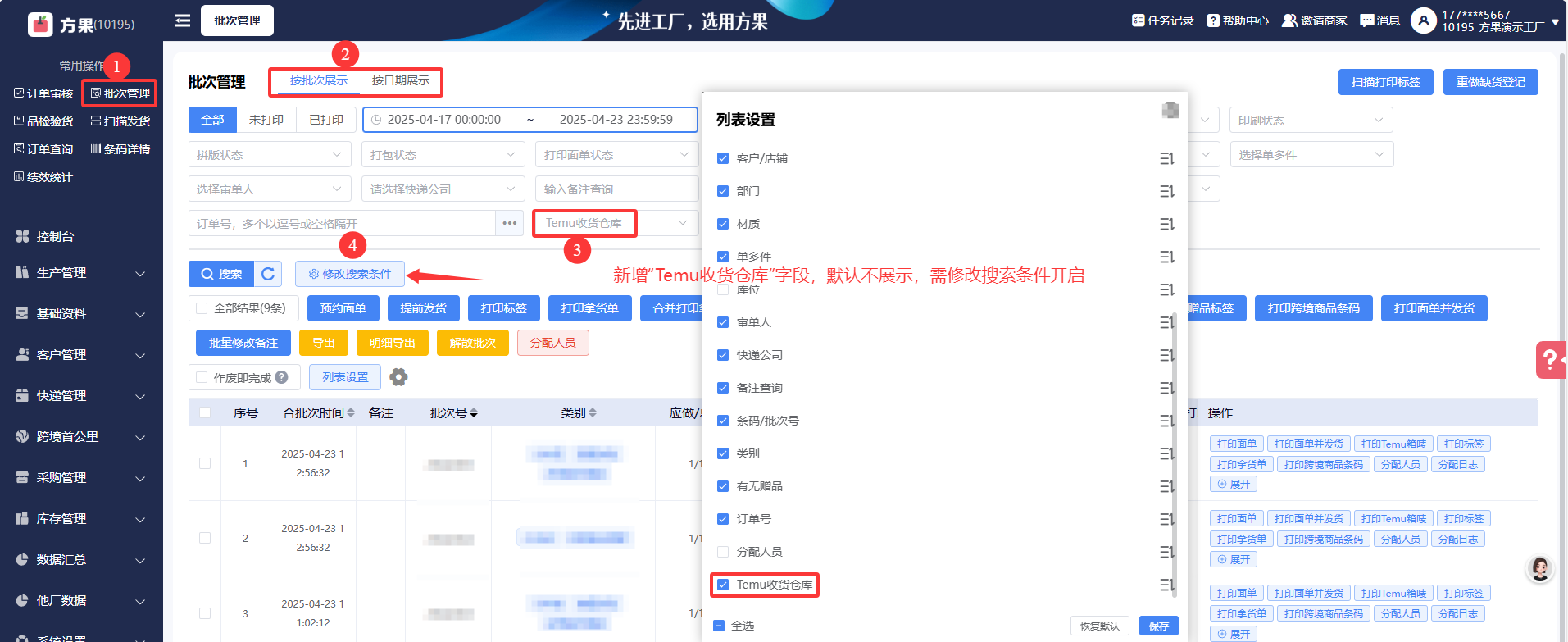The image size is (1568, 642).
Task: Click the reorder handle on the 订单号 row
Action: tap(1167, 519)
